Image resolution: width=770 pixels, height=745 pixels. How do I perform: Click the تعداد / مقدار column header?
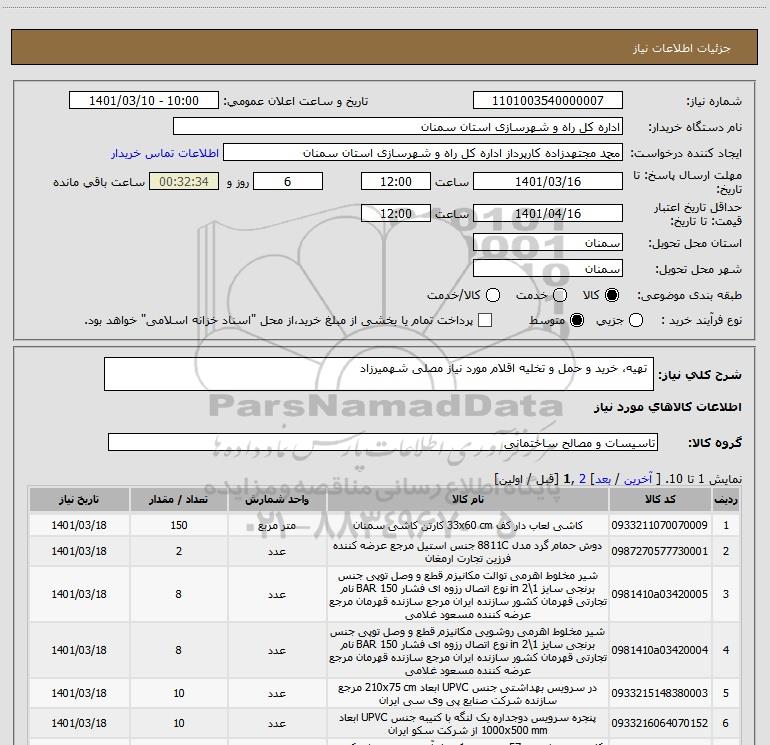179,499
